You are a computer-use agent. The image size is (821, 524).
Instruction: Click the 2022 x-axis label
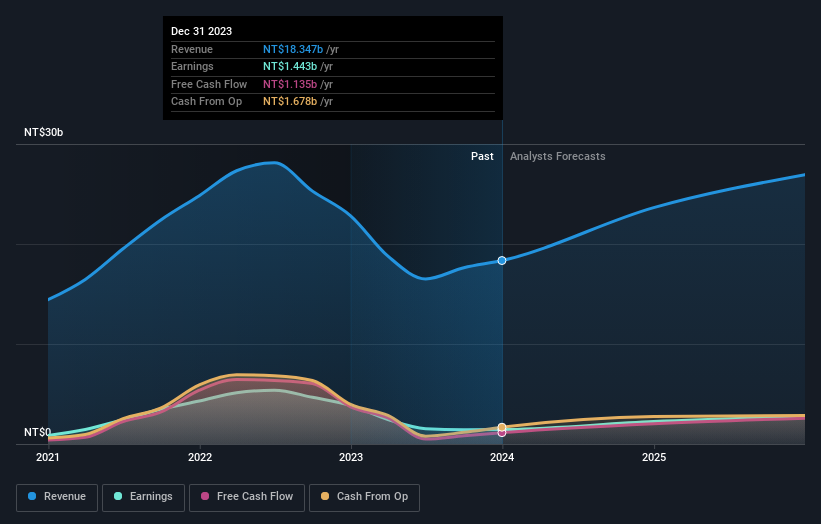[x=200, y=458]
